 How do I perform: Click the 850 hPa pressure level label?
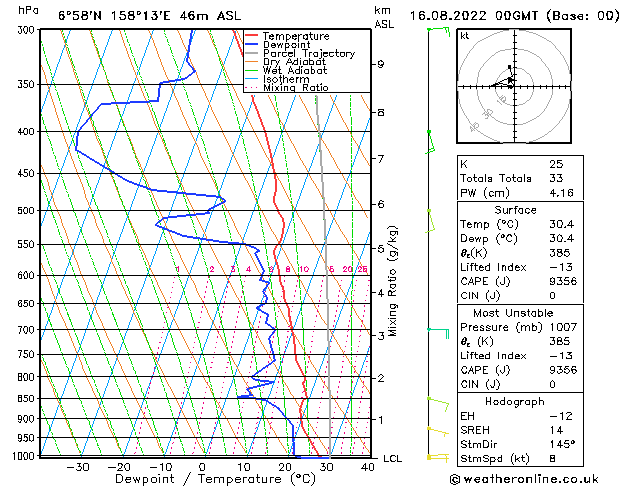coord(27,399)
